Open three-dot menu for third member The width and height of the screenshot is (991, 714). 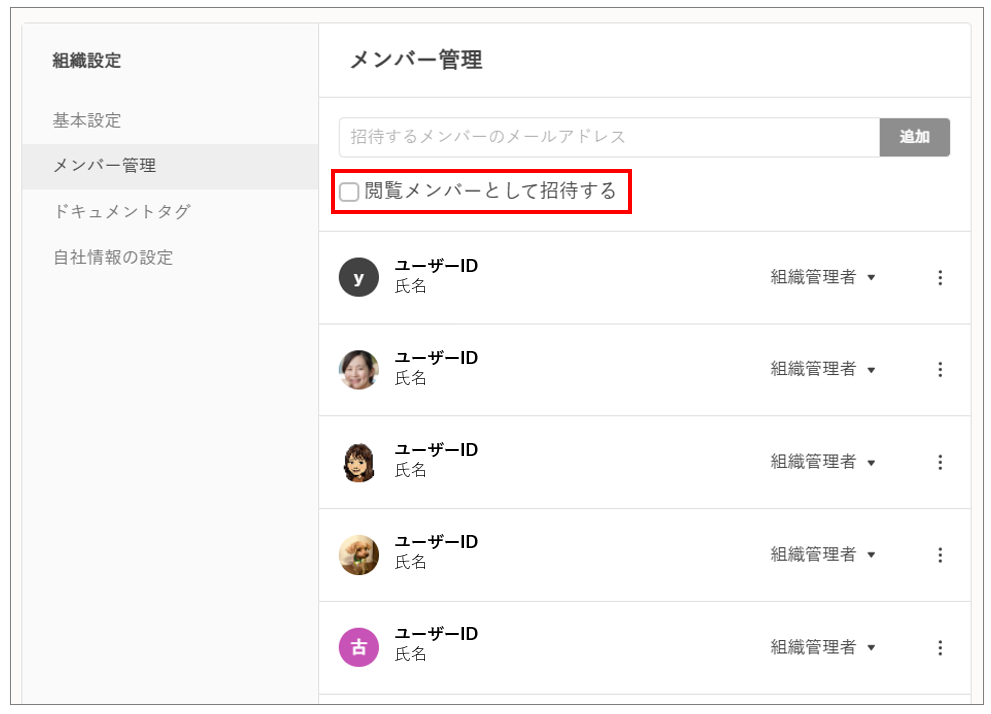point(940,462)
